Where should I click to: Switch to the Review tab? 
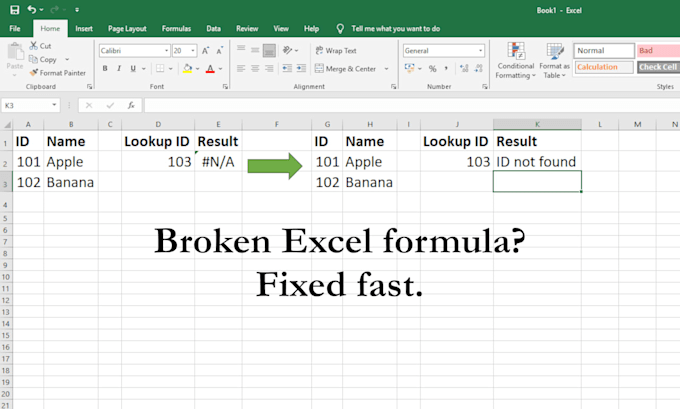(x=247, y=29)
